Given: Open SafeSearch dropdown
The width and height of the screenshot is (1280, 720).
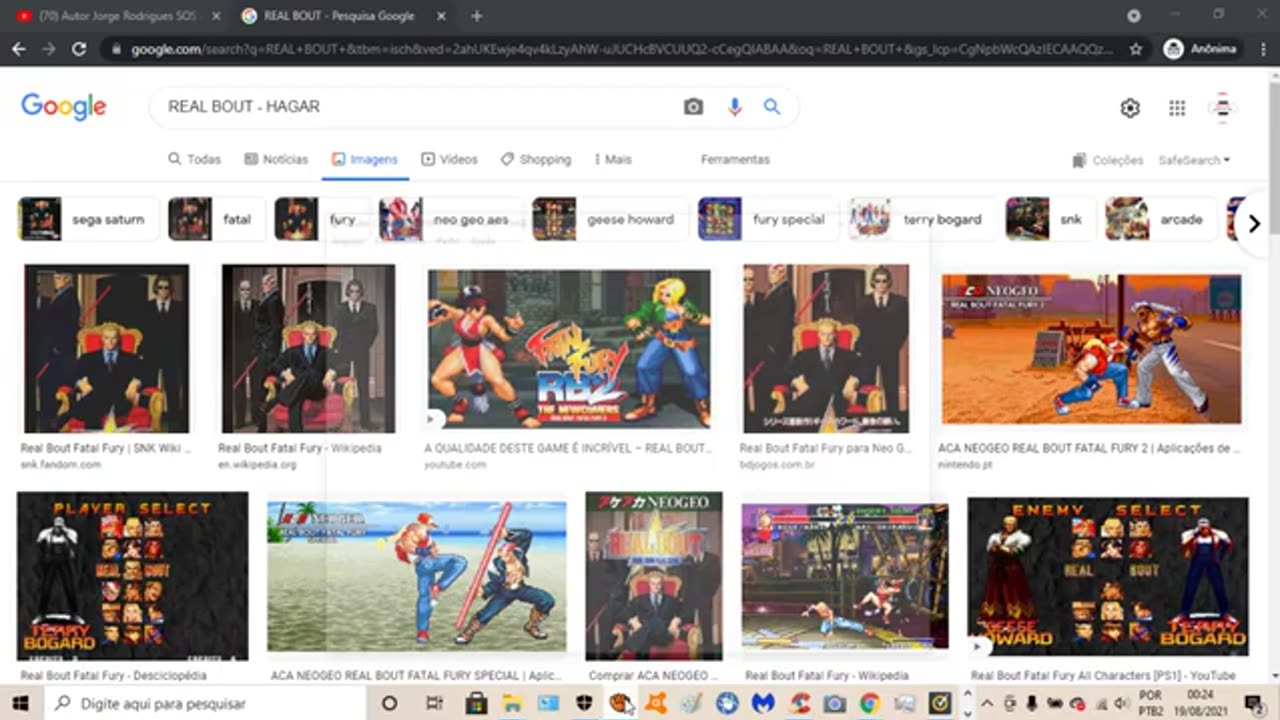Looking at the screenshot, I should pos(1194,160).
